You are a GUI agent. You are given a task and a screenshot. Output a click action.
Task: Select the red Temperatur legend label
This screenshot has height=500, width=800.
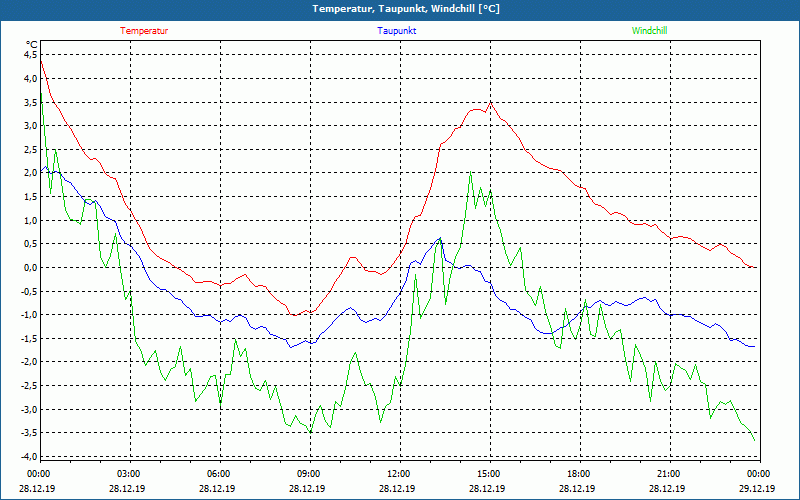pos(144,31)
